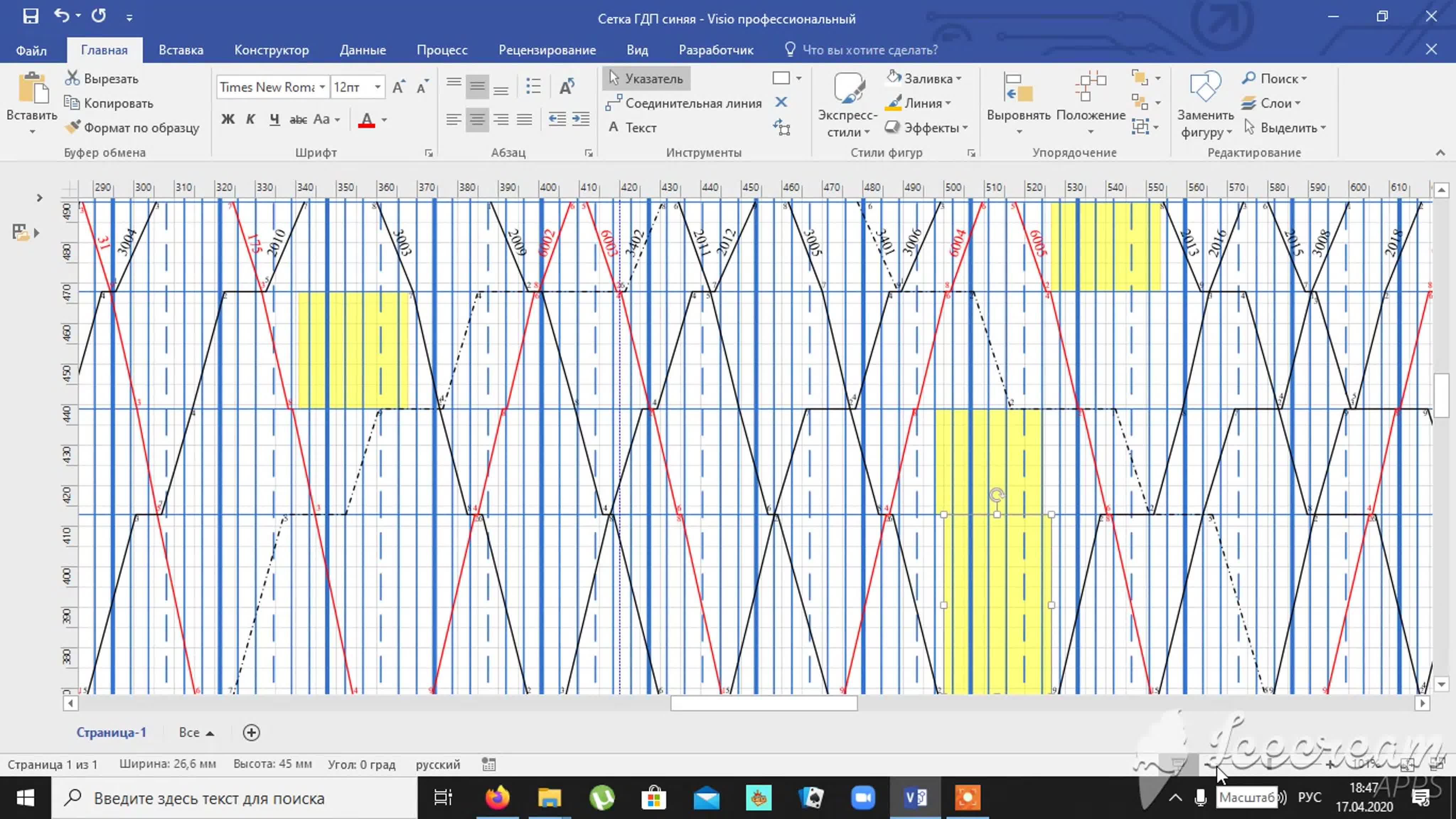Image resolution: width=1456 pixels, height=819 pixels.
Task: Click the Text tool icon
Action: (614, 127)
